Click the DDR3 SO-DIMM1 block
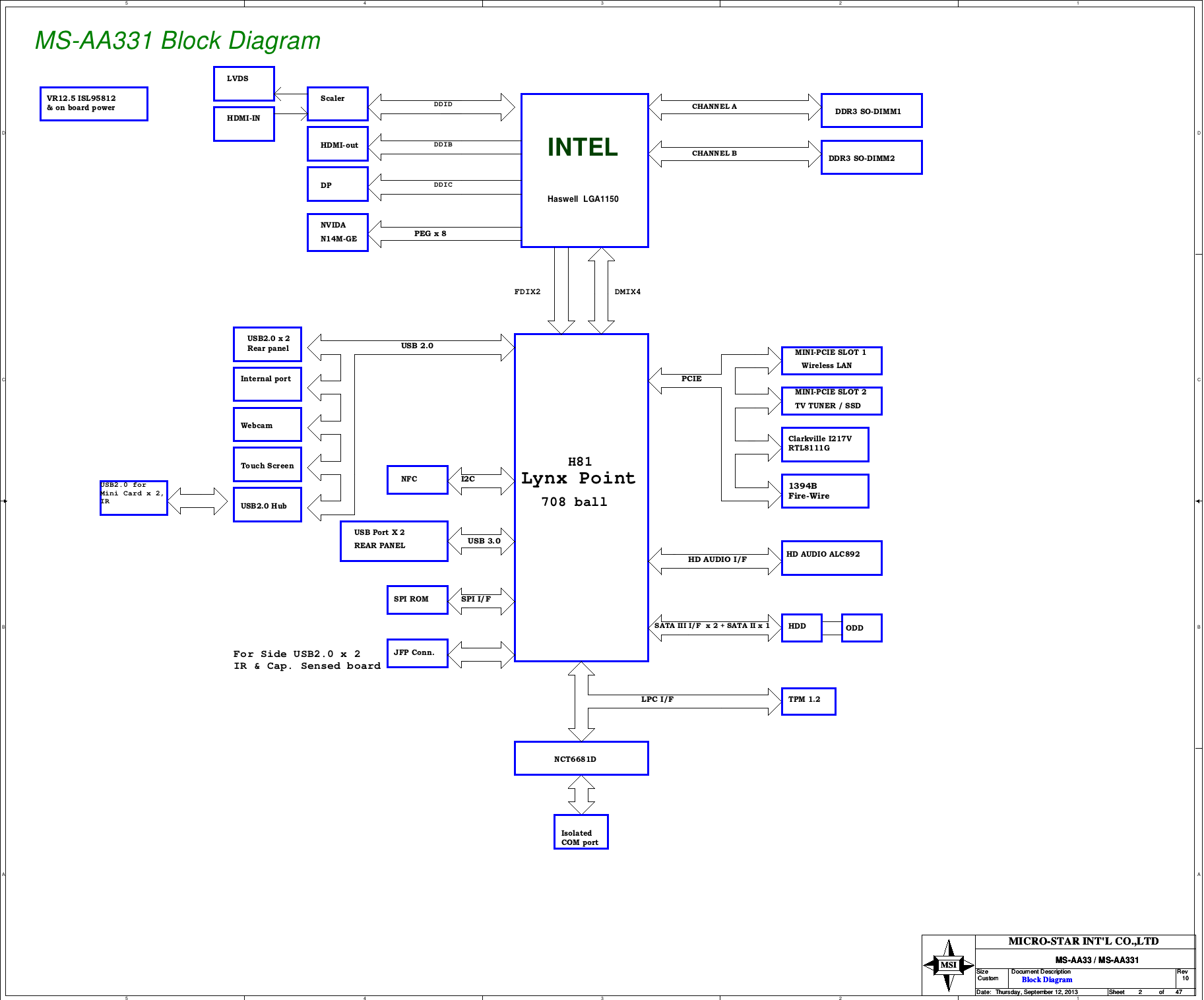 coord(871,111)
